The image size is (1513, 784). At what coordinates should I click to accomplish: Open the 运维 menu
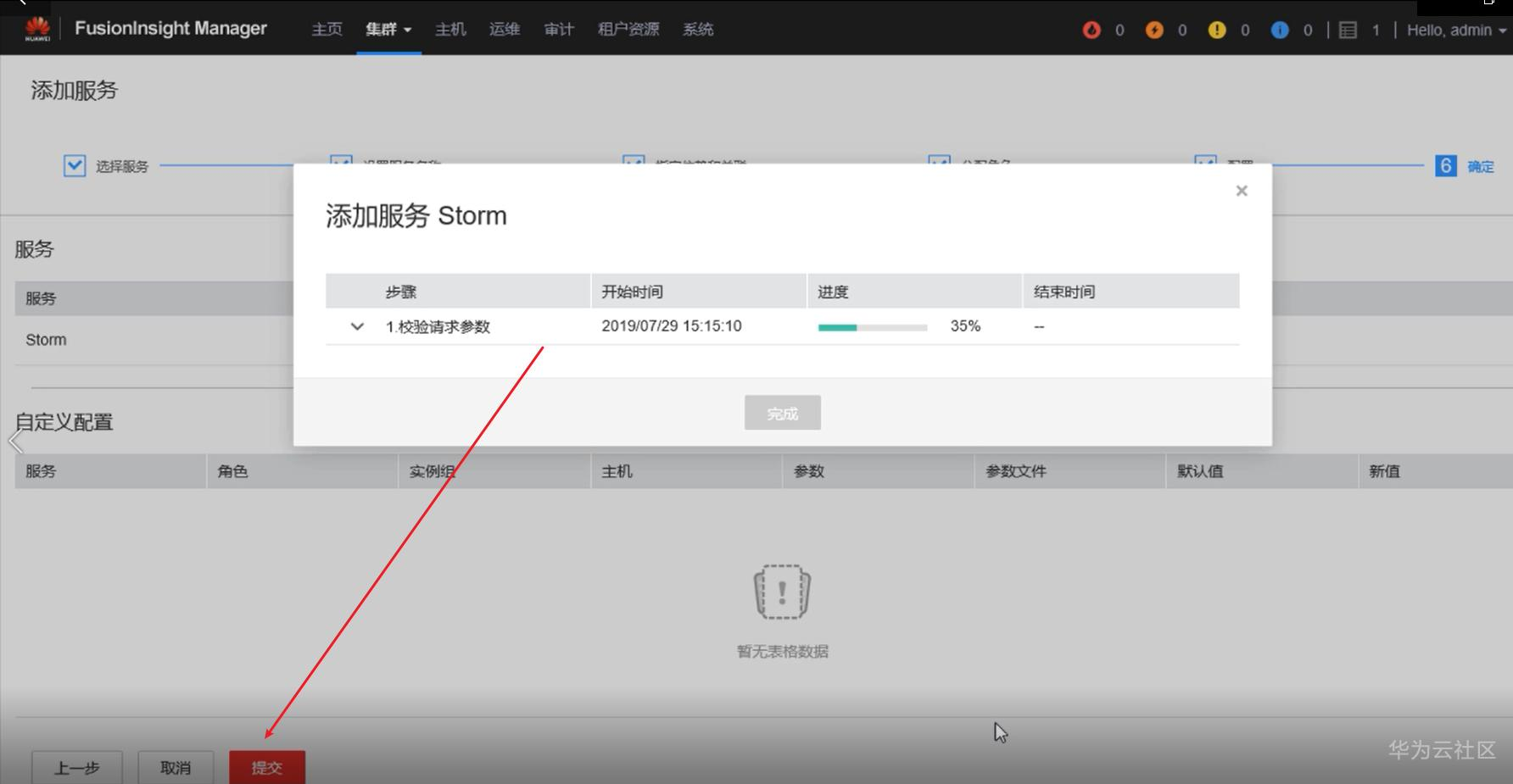505,30
